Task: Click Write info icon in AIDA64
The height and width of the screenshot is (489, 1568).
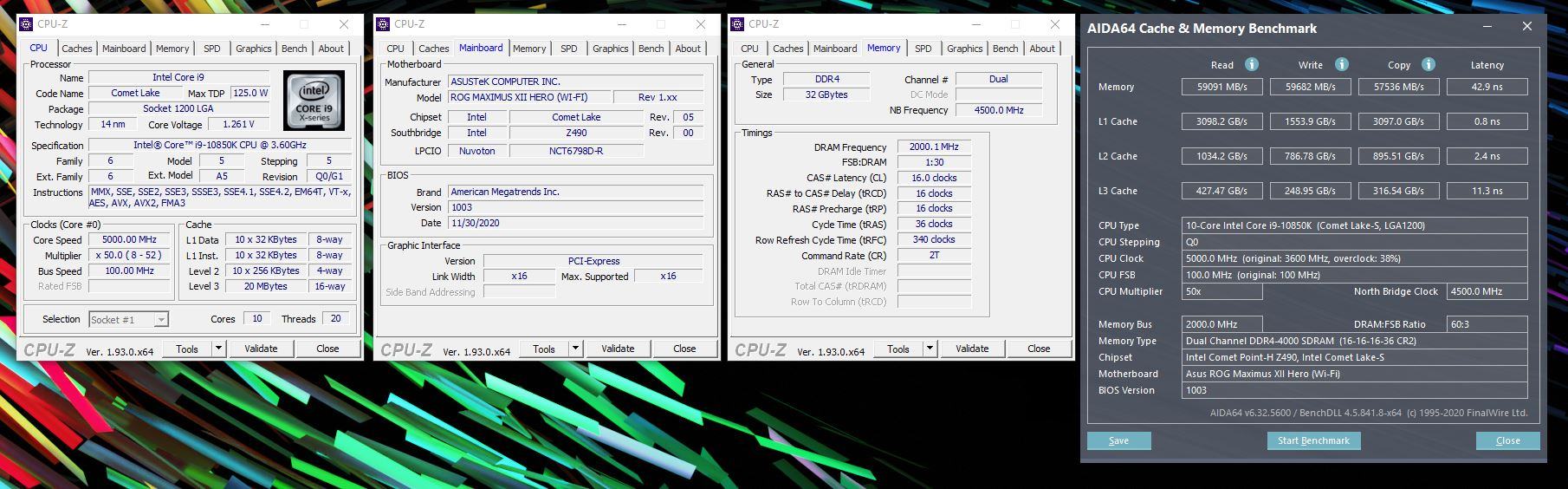Action: tap(1341, 64)
